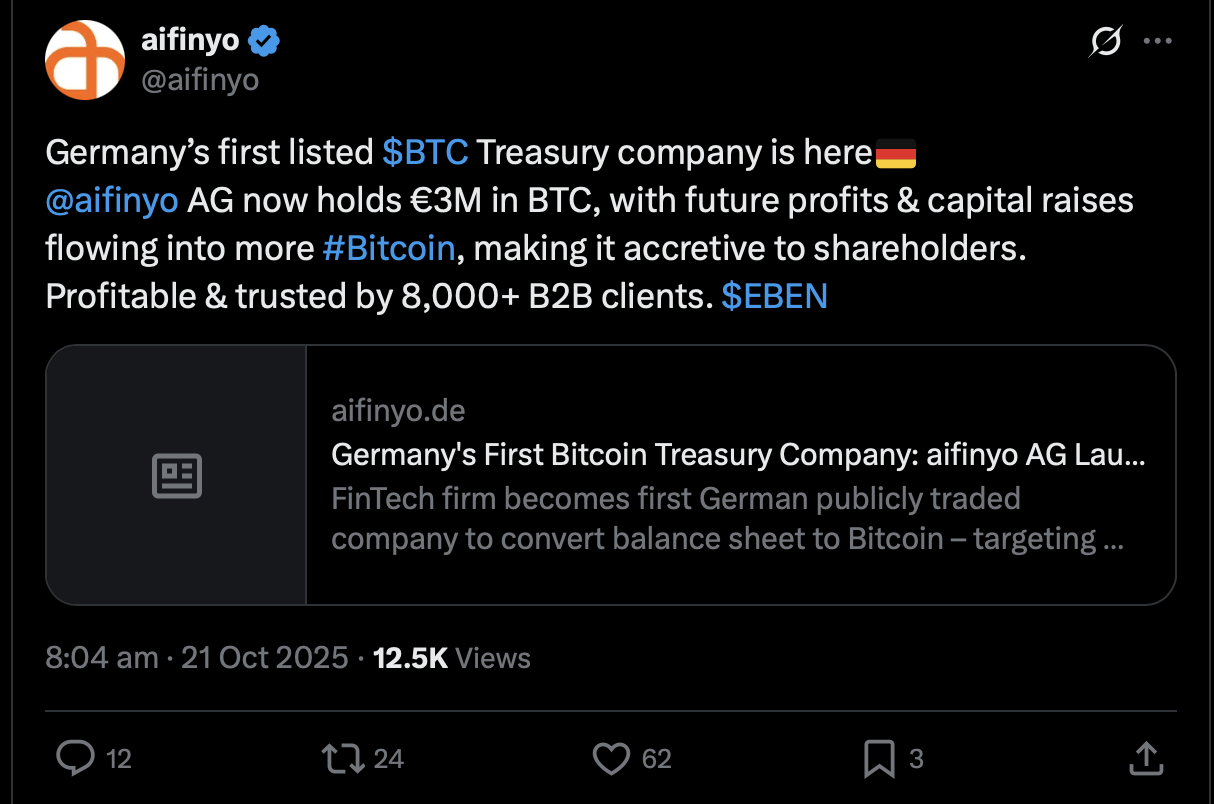The height and width of the screenshot is (804, 1214).
Task: Reply to the post via comment icon
Action: [75, 759]
